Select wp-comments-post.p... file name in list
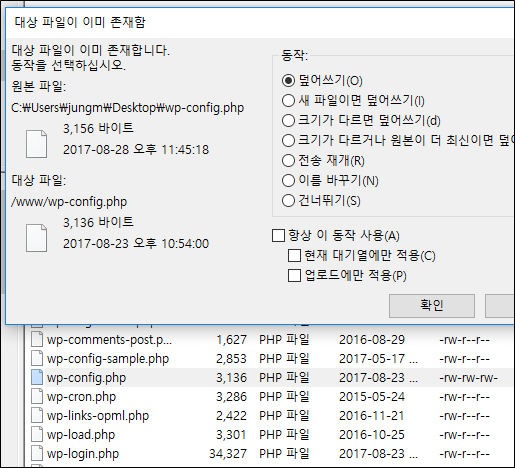Viewport: 515px width, 468px height. coord(109,340)
